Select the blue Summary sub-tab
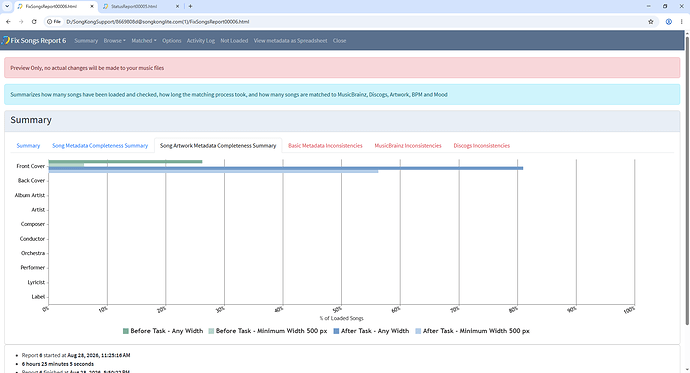The width and height of the screenshot is (690, 373). click(28, 146)
